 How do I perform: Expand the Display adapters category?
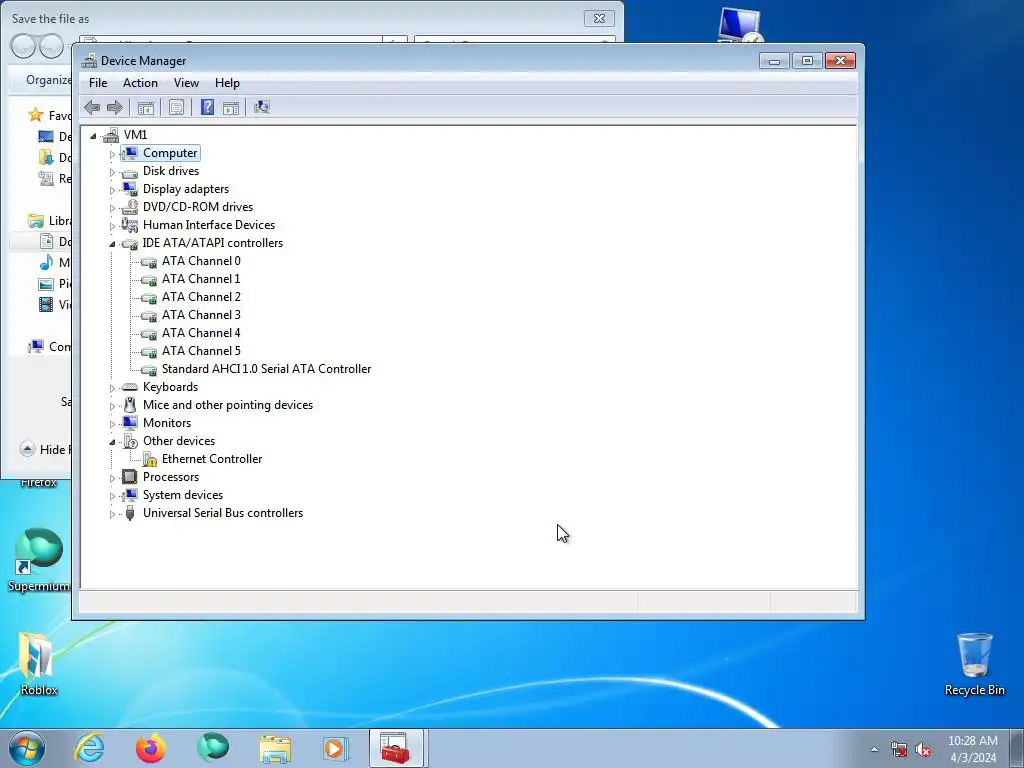[112, 190]
